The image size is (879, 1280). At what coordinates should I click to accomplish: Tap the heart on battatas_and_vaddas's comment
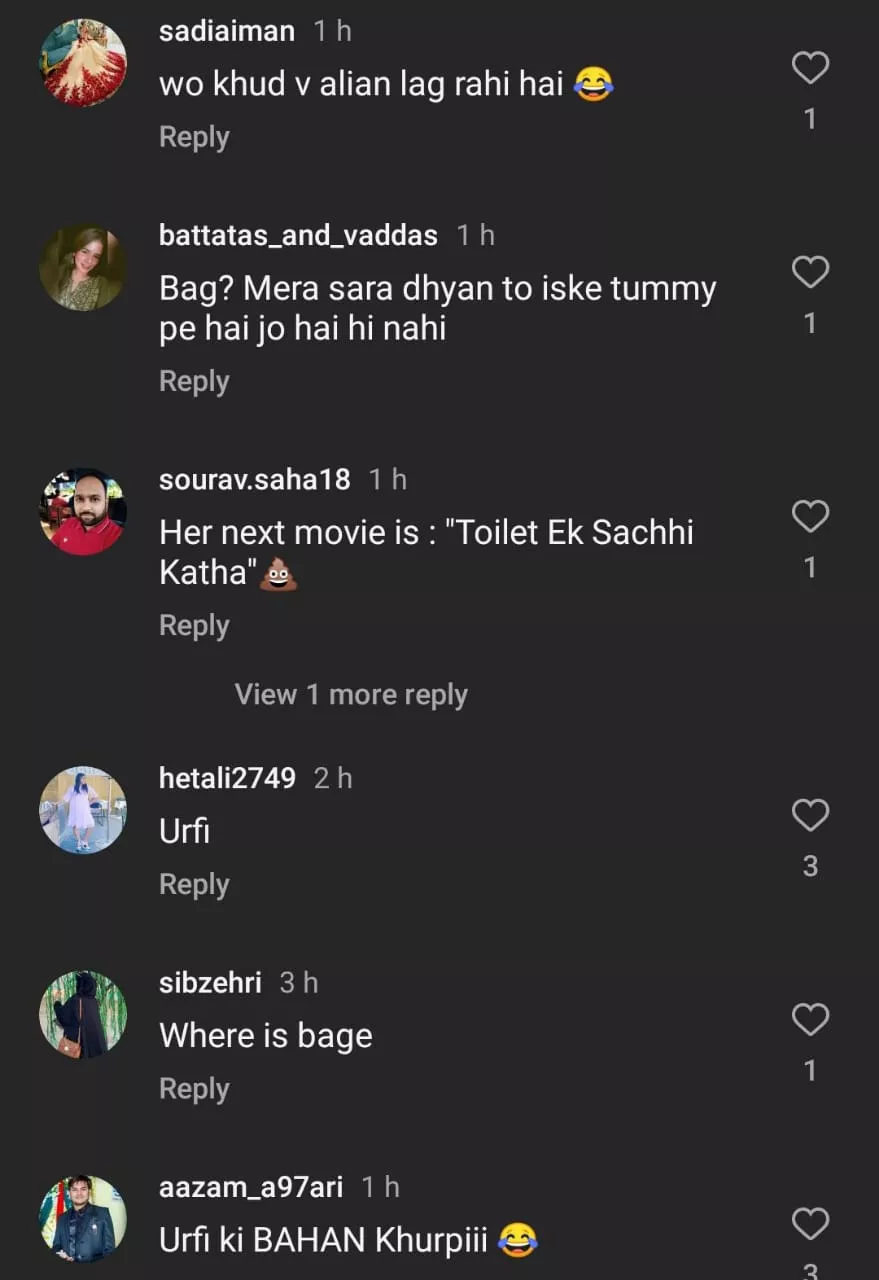[x=810, y=272]
